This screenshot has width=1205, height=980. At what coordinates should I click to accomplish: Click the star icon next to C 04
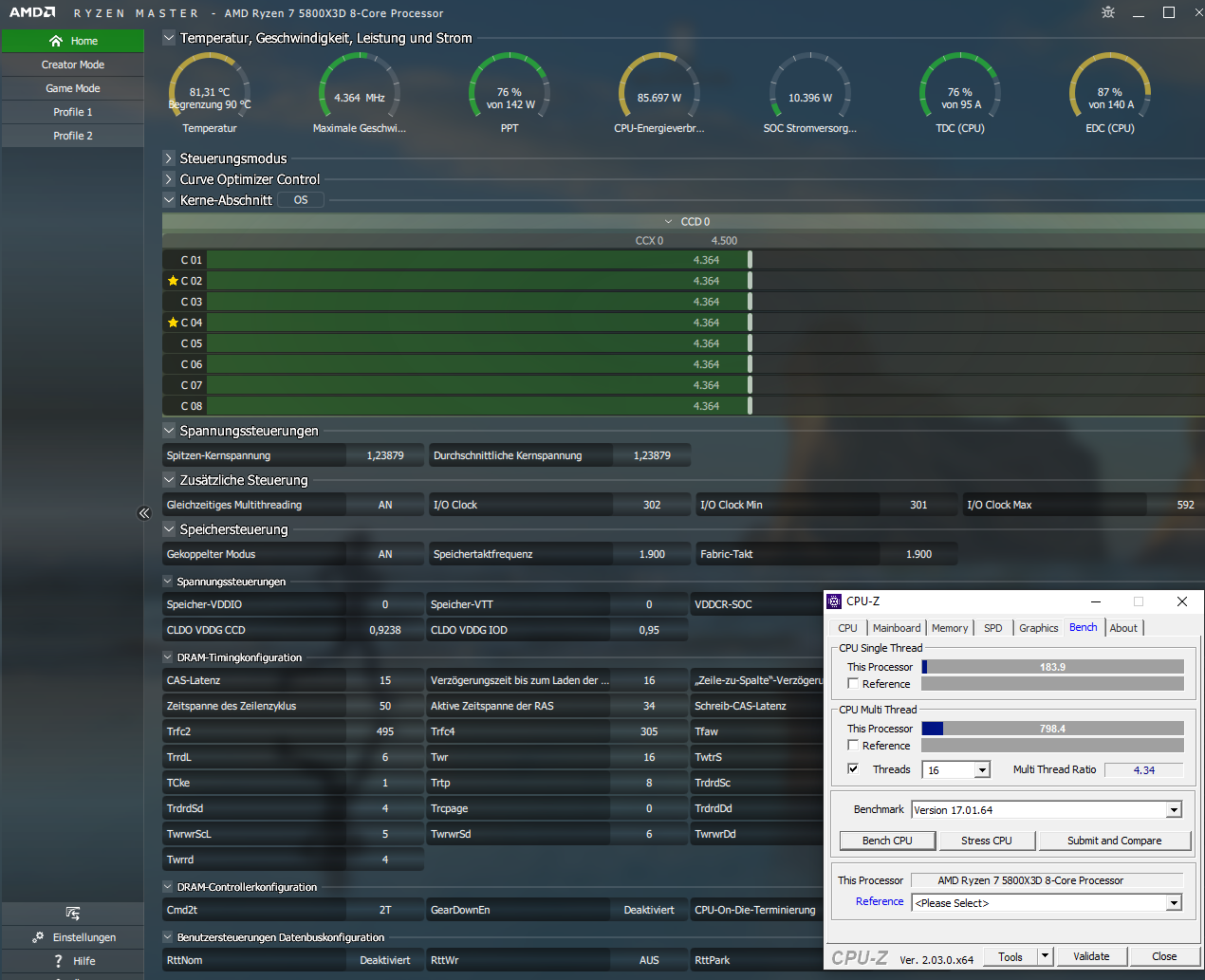coord(173,323)
